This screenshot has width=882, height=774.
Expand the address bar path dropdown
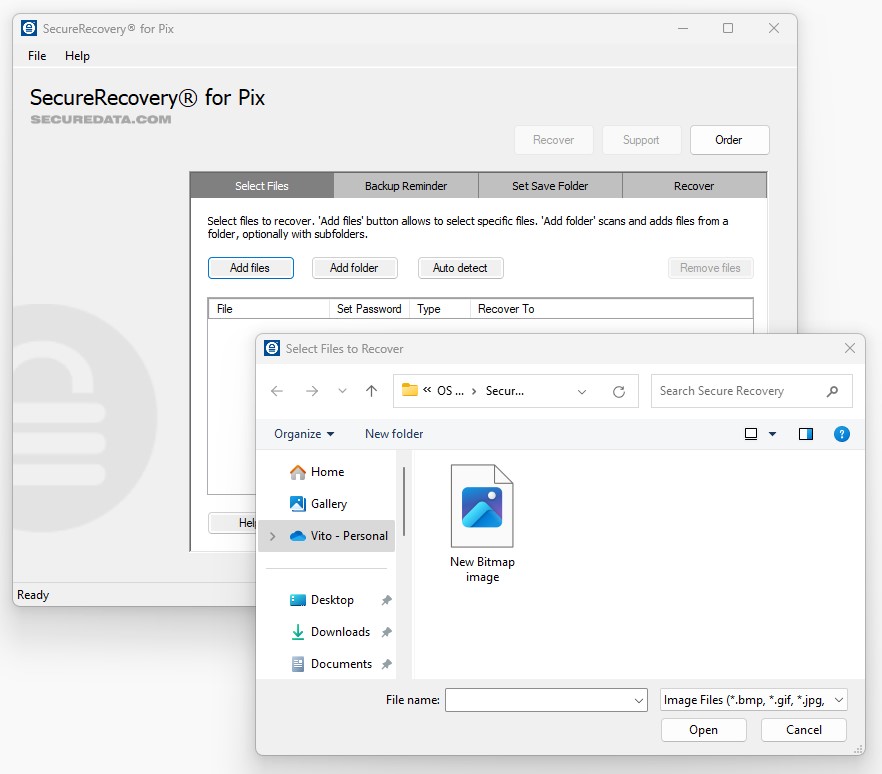[583, 391]
